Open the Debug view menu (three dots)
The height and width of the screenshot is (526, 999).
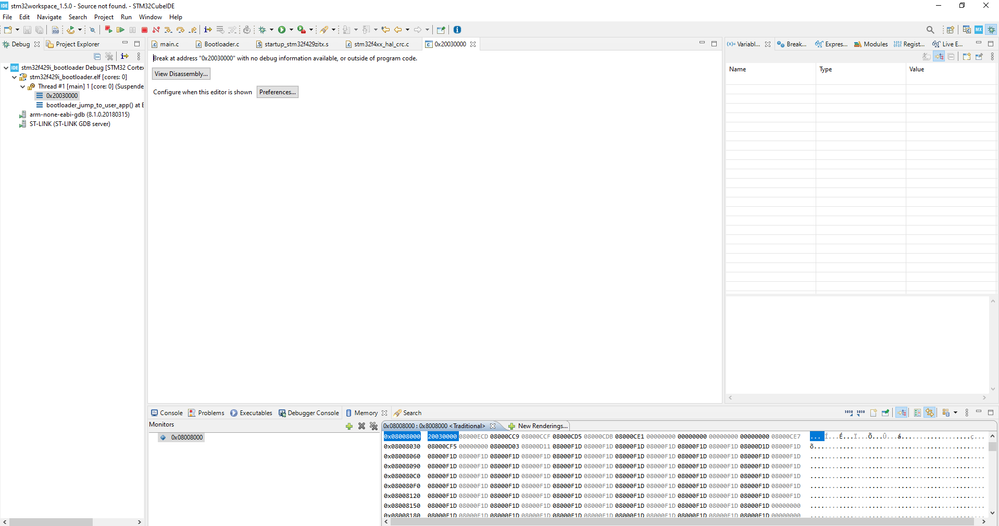(x=138, y=57)
